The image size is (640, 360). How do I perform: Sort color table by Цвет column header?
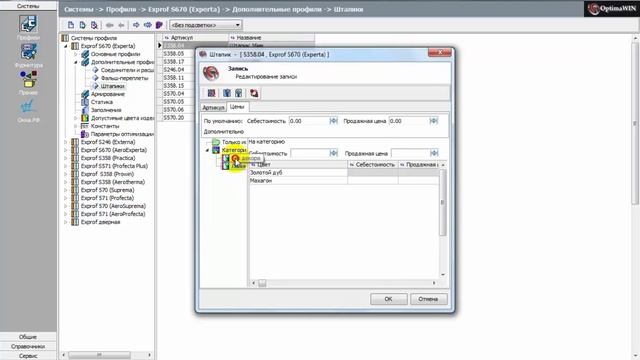298,164
